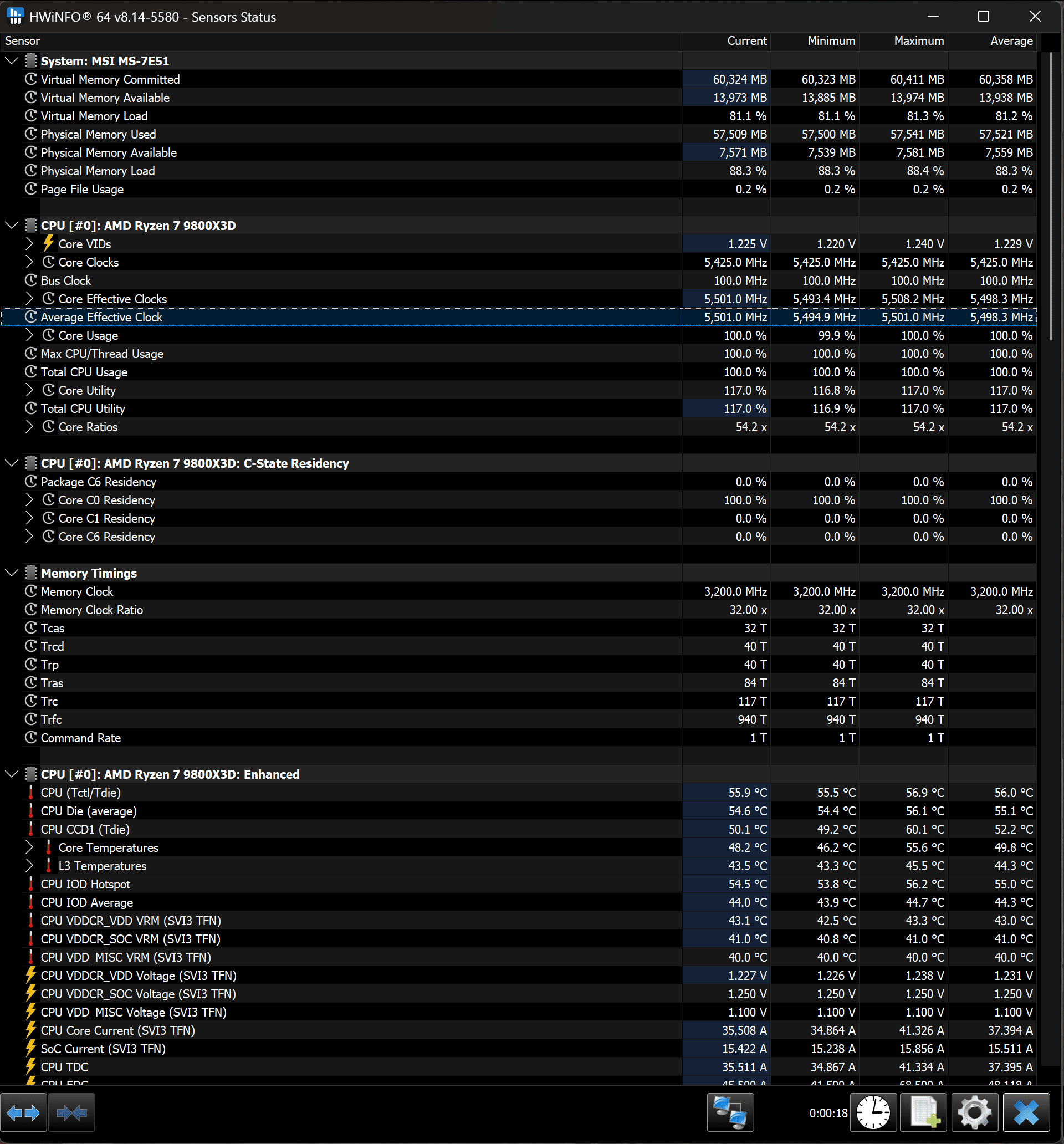Click lightning icon for CPU TDC
The image size is (1064, 1144).
pos(31,1067)
